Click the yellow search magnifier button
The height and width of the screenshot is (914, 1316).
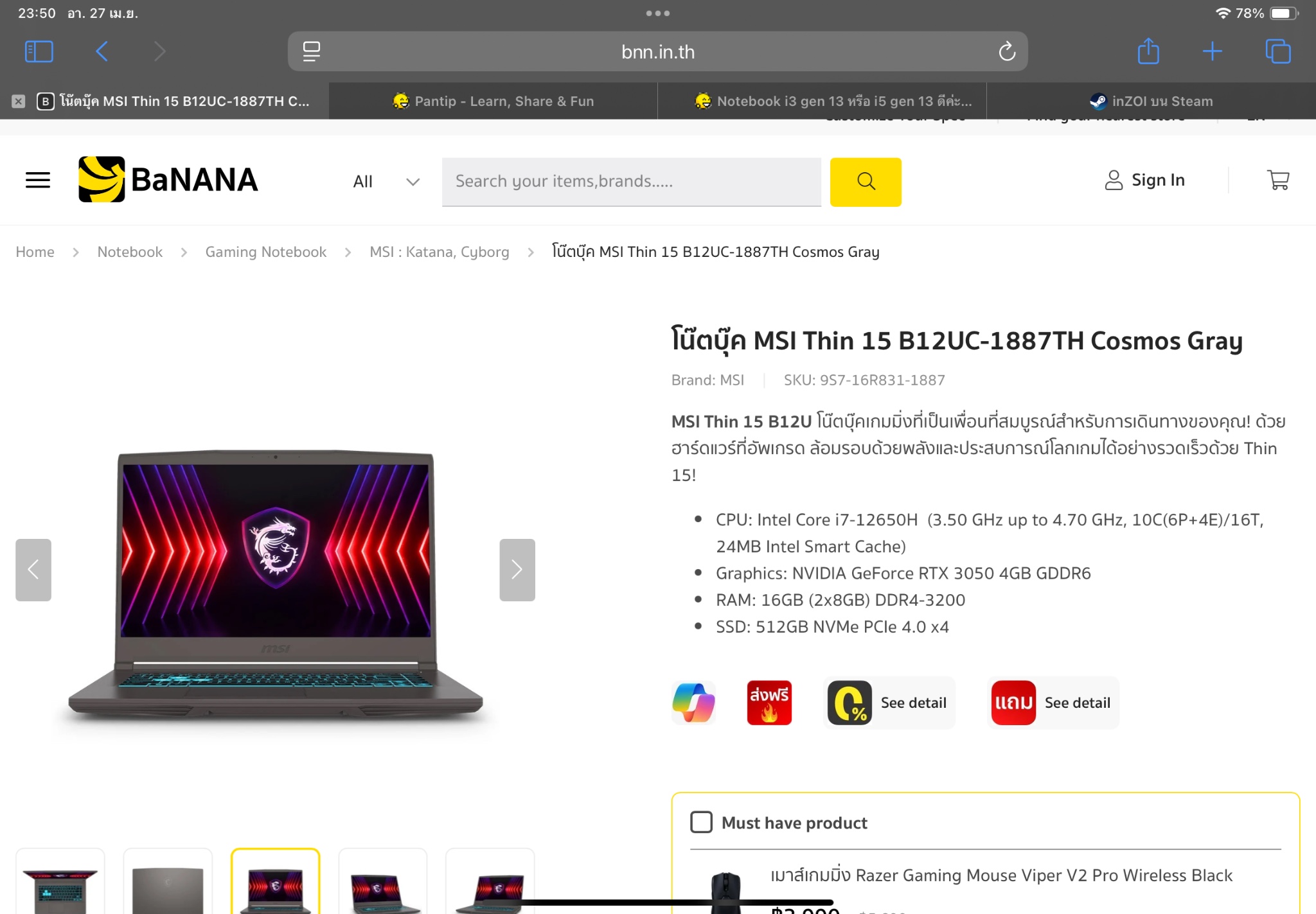coord(866,182)
